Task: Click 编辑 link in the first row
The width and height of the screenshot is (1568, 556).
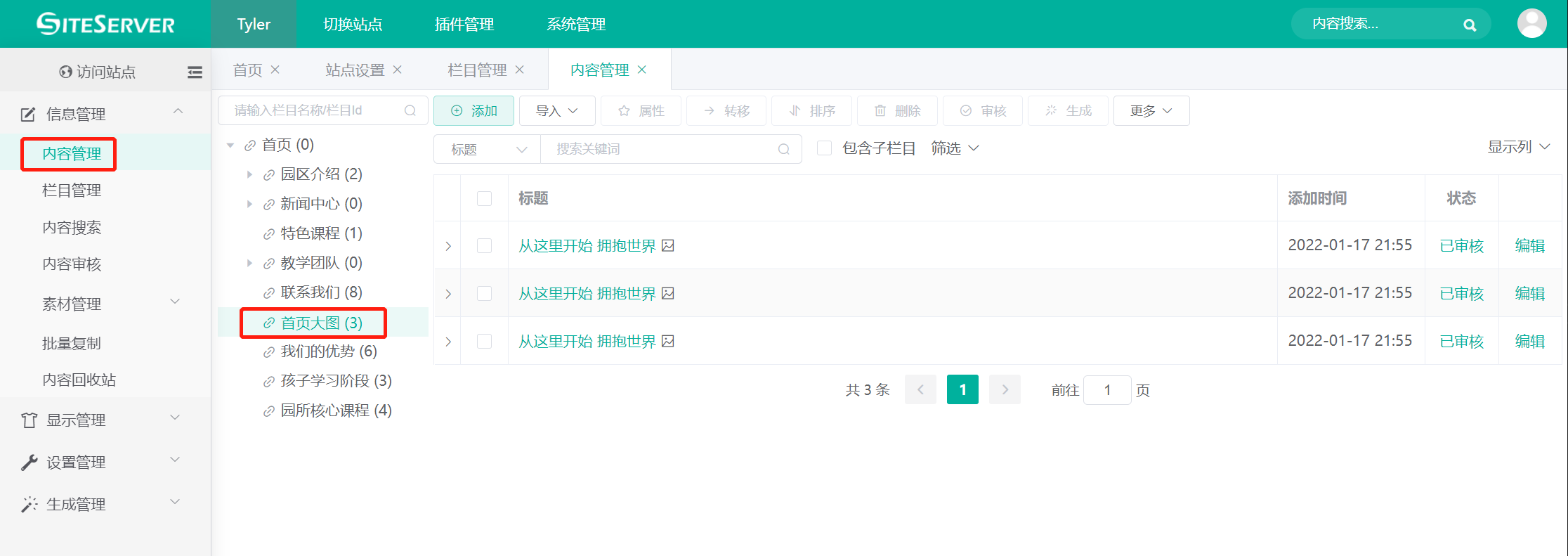Action: click(x=1529, y=245)
